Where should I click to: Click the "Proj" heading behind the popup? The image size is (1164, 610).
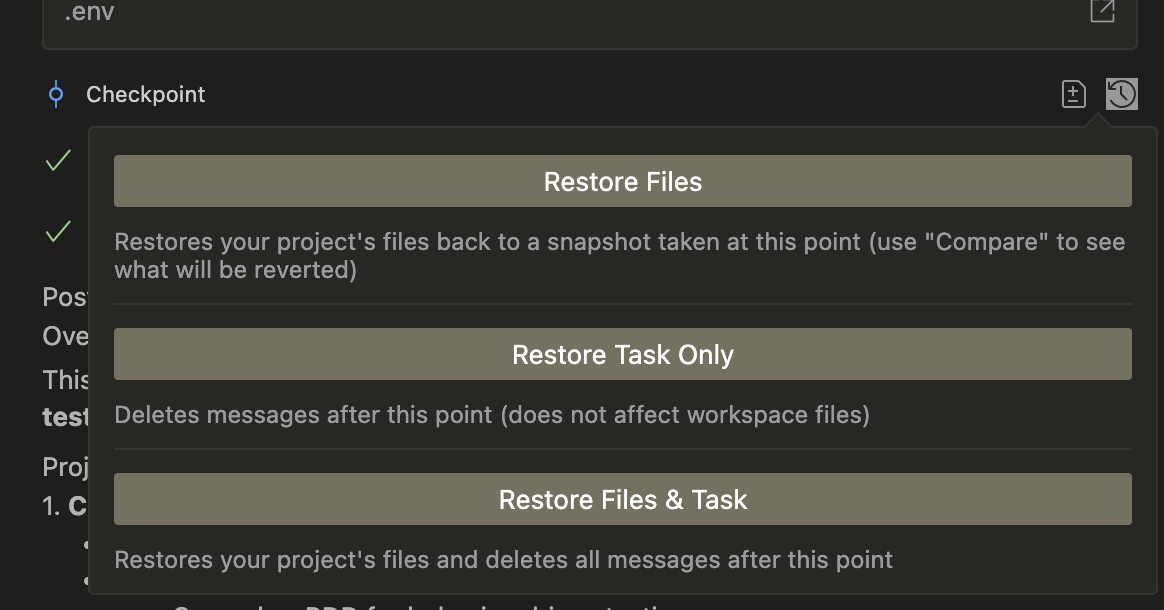coord(64,467)
